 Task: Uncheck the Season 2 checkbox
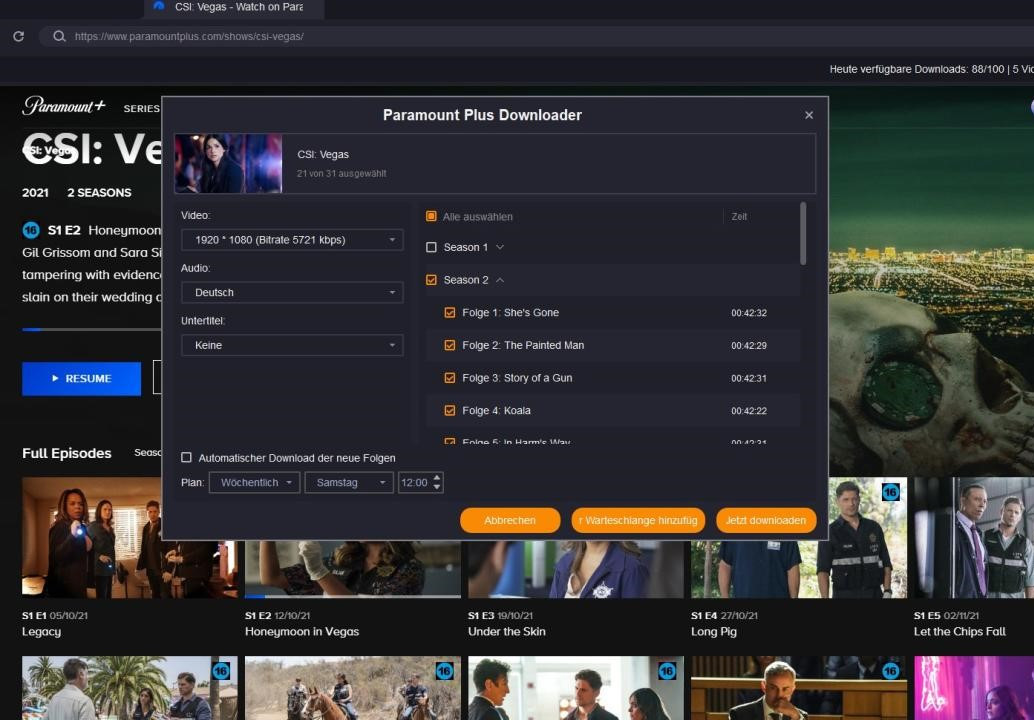pos(431,280)
